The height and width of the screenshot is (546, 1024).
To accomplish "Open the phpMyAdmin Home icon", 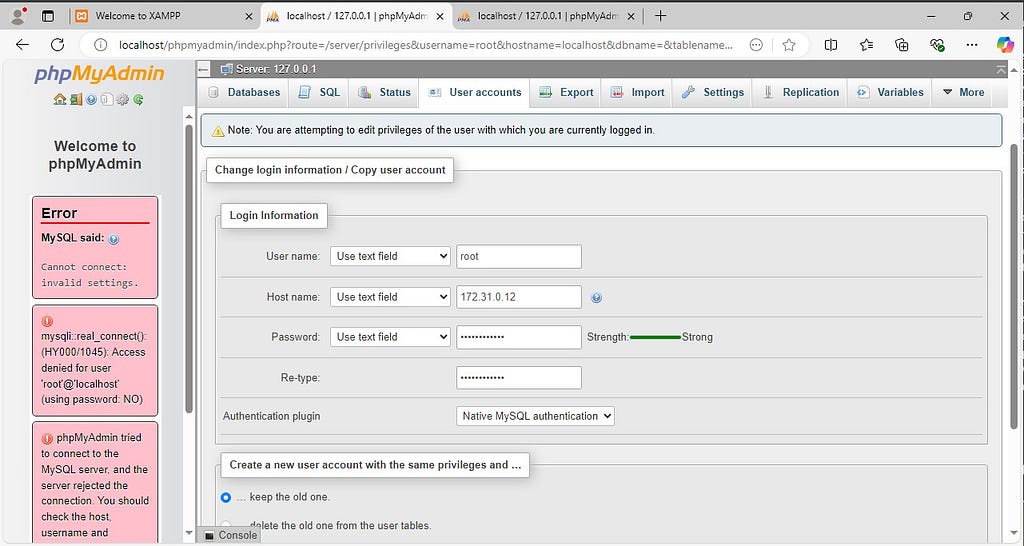I will click(x=59, y=99).
